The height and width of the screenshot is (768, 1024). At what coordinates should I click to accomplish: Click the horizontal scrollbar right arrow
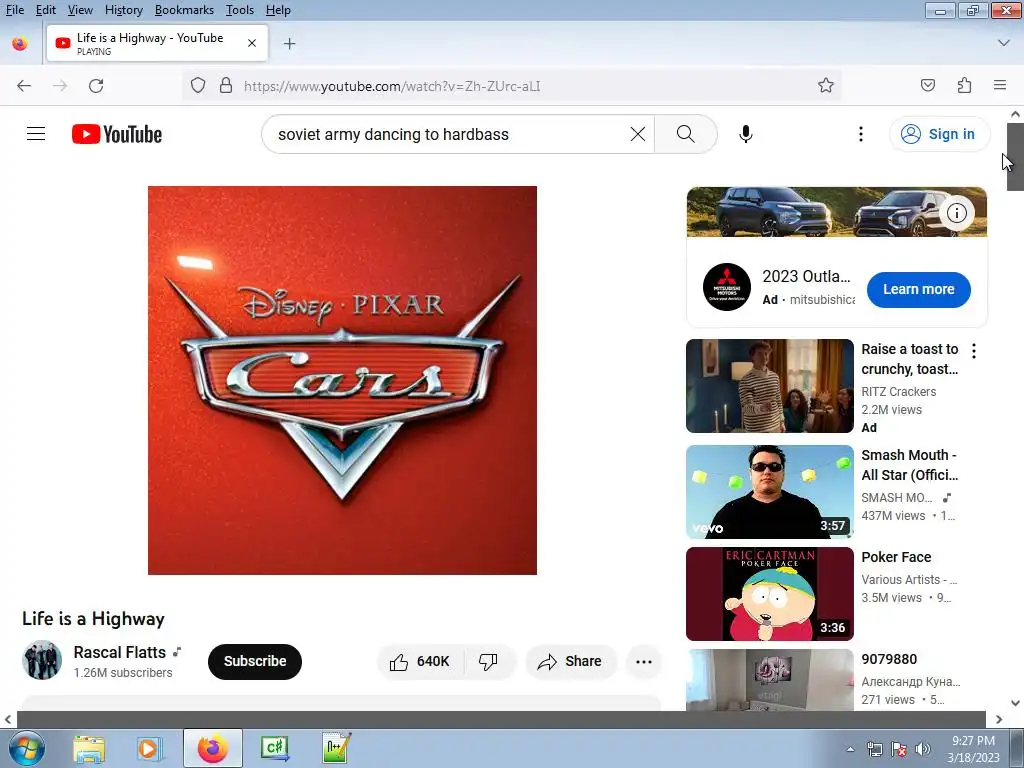999,719
